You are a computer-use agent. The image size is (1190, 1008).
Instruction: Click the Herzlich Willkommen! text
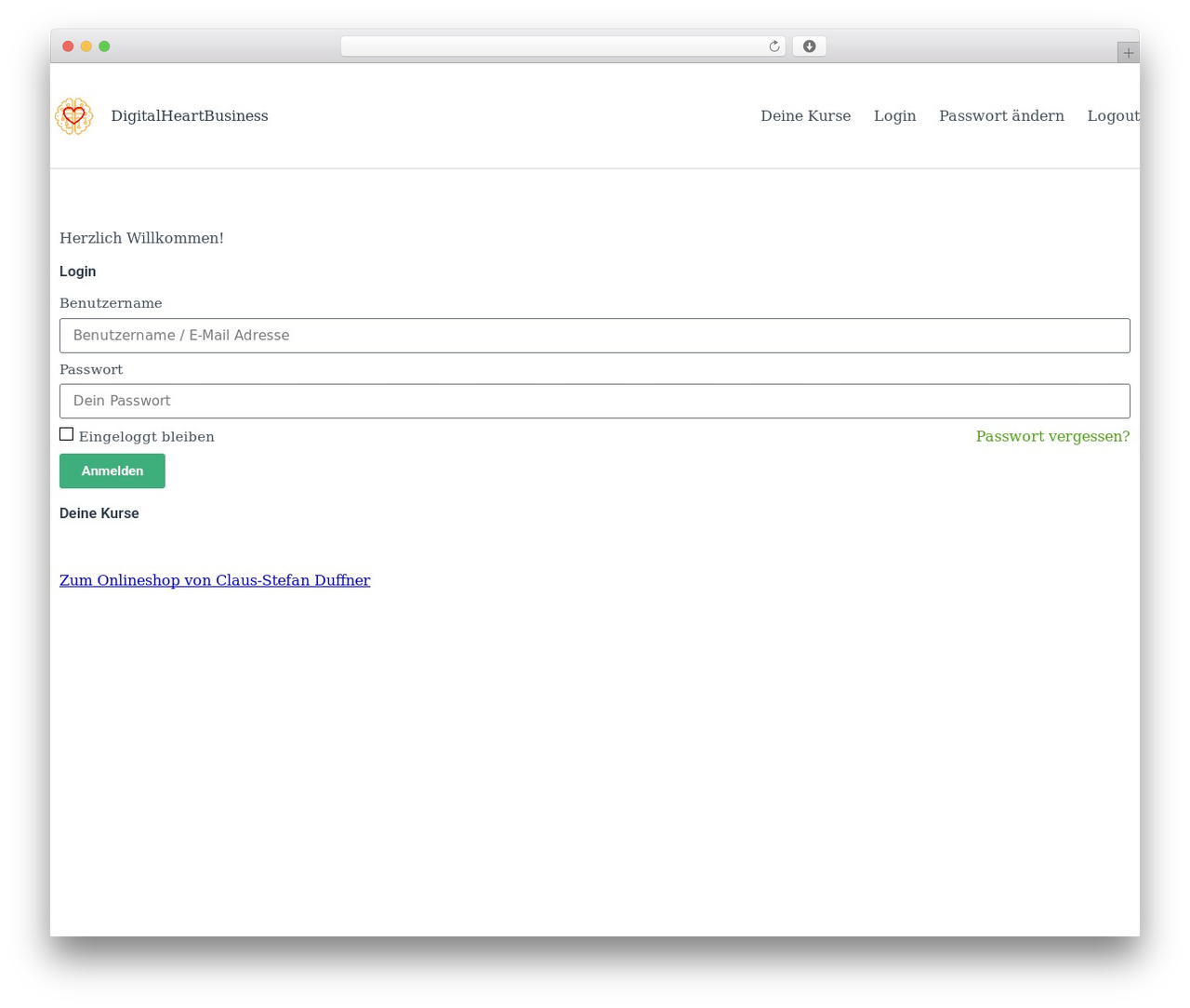click(141, 238)
